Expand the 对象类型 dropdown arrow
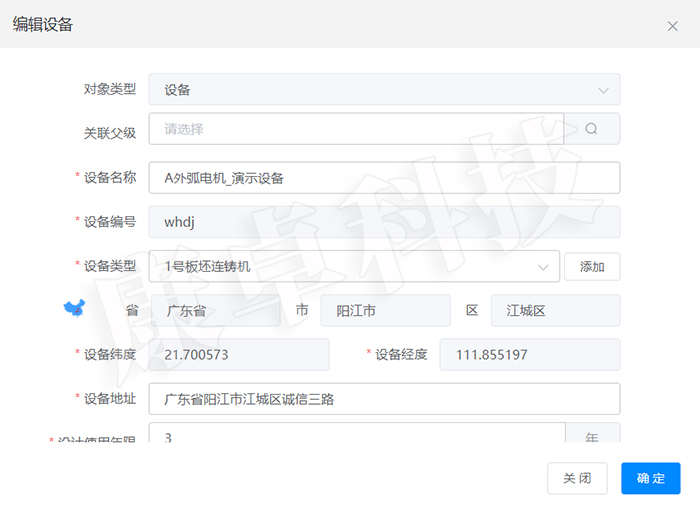The height and width of the screenshot is (513, 700). click(603, 90)
